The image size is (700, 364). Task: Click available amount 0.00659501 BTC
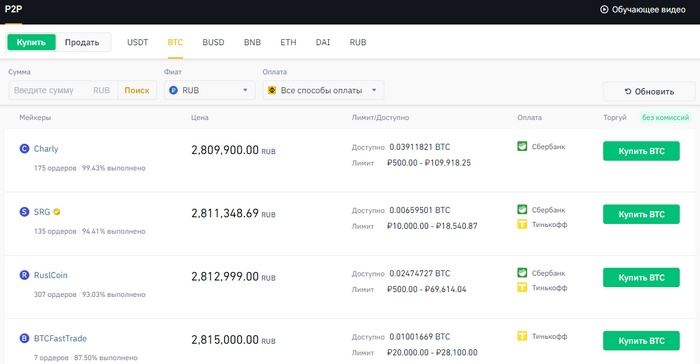click(420, 210)
